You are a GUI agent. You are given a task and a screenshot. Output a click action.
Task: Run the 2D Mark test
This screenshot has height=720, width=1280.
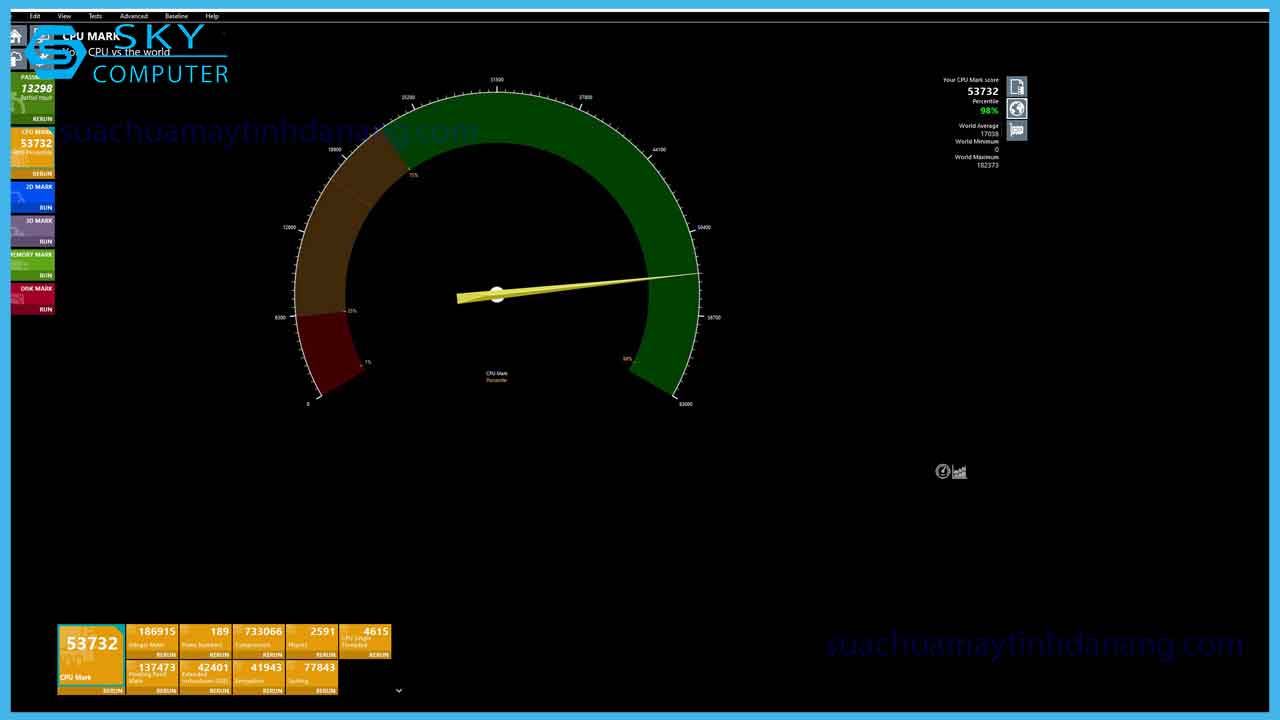pos(46,208)
